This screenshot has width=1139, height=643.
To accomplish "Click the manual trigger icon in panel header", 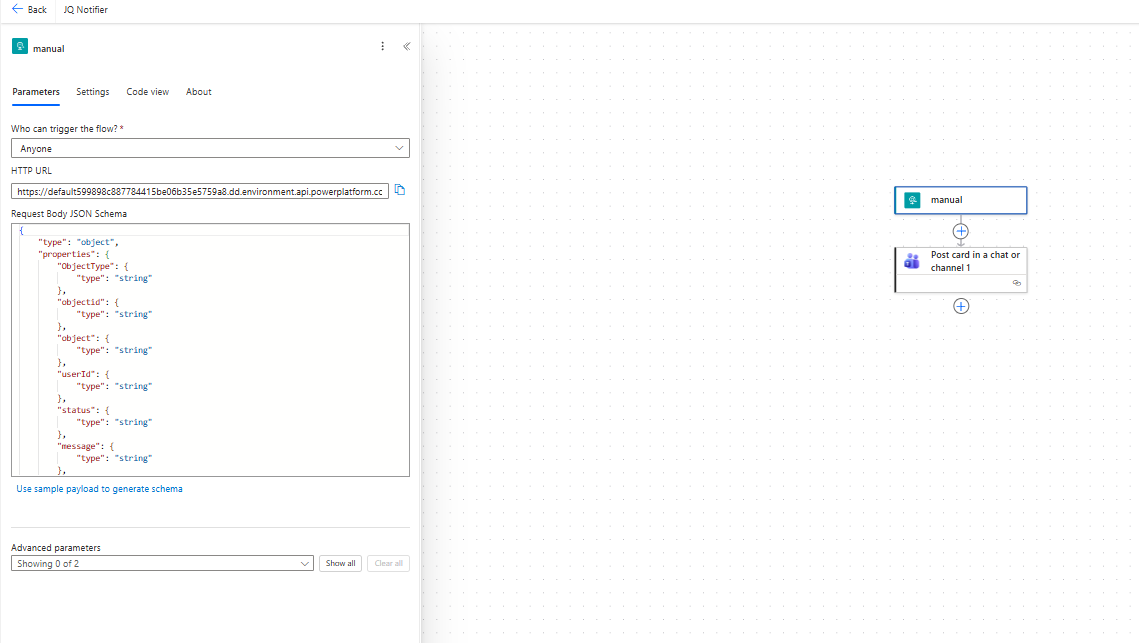I will coord(20,47).
